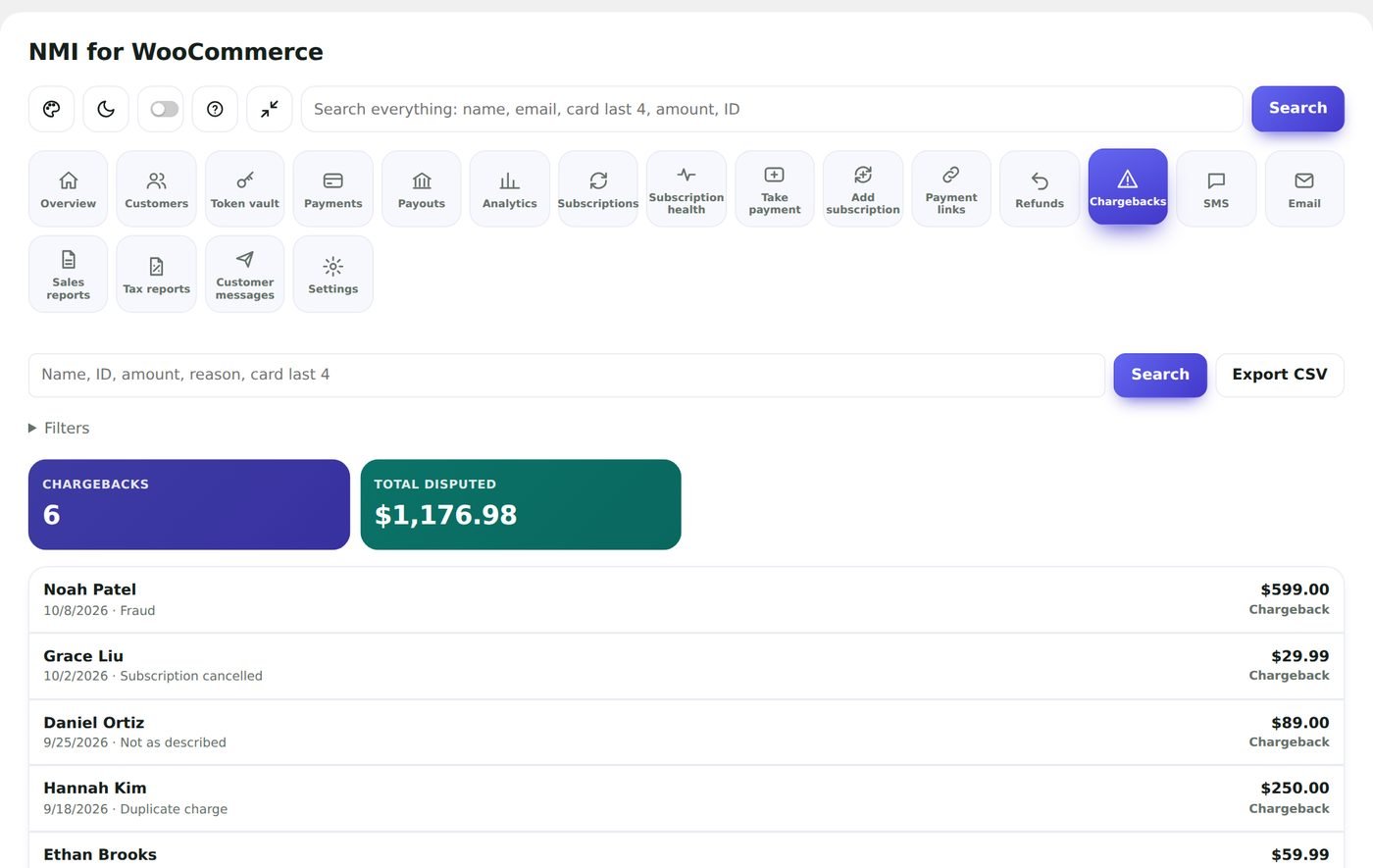Focus the Search everything input field
Image resolution: width=1373 pixels, height=868 pixels.
pyautogui.click(x=772, y=109)
